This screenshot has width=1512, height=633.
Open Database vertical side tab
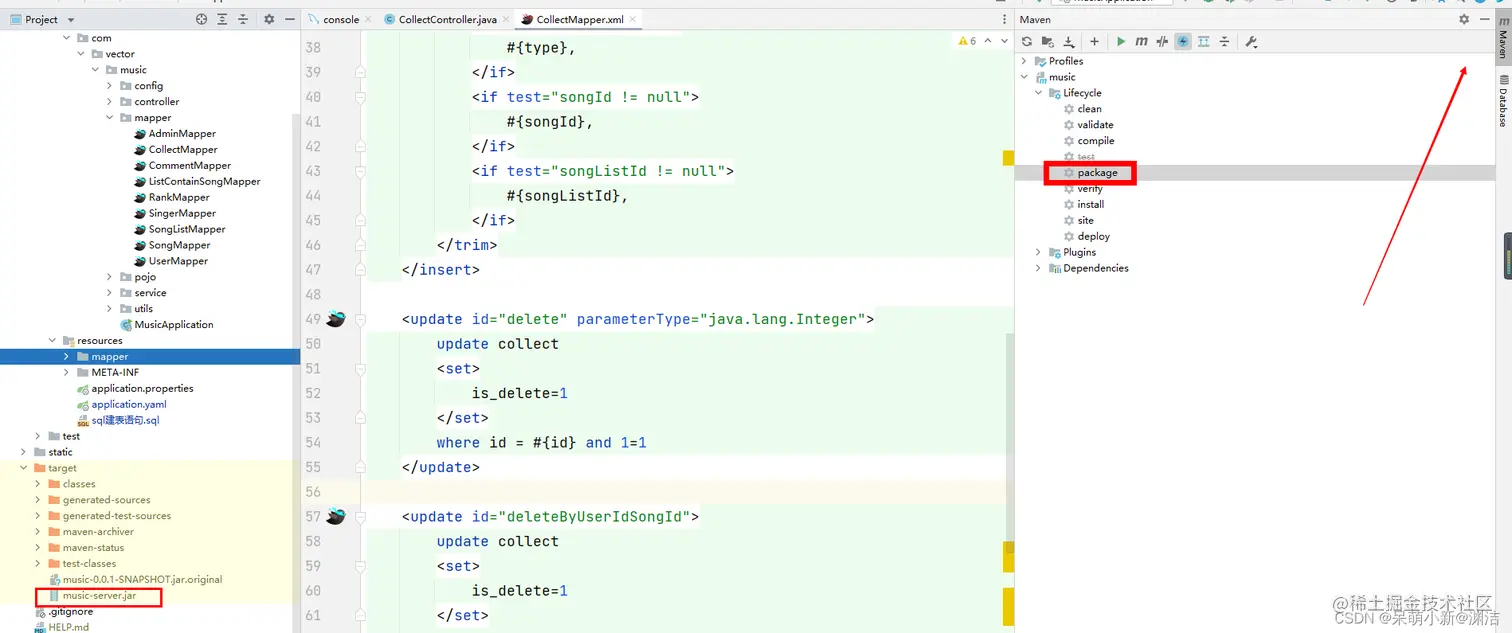click(x=1502, y=100)
